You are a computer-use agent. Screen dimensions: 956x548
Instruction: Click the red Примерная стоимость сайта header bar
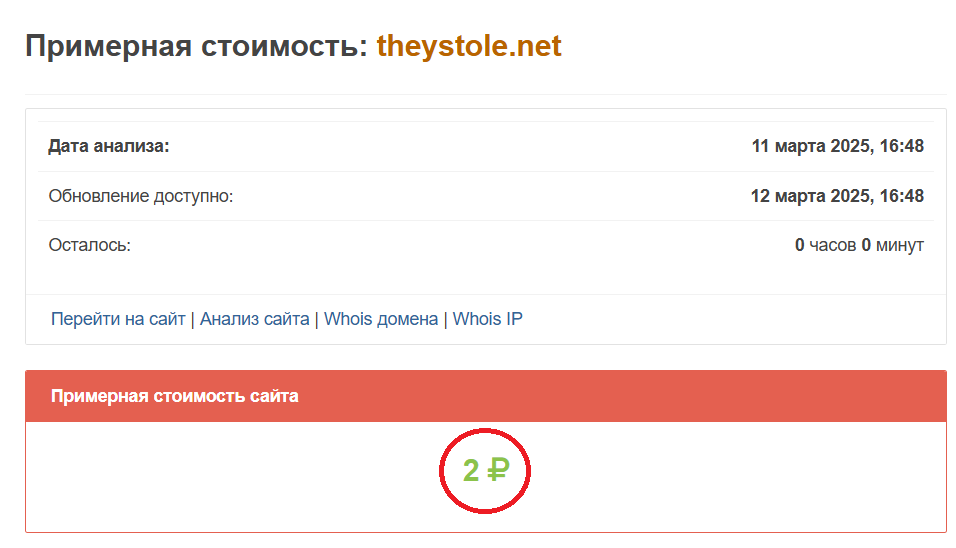coord(485,397)
